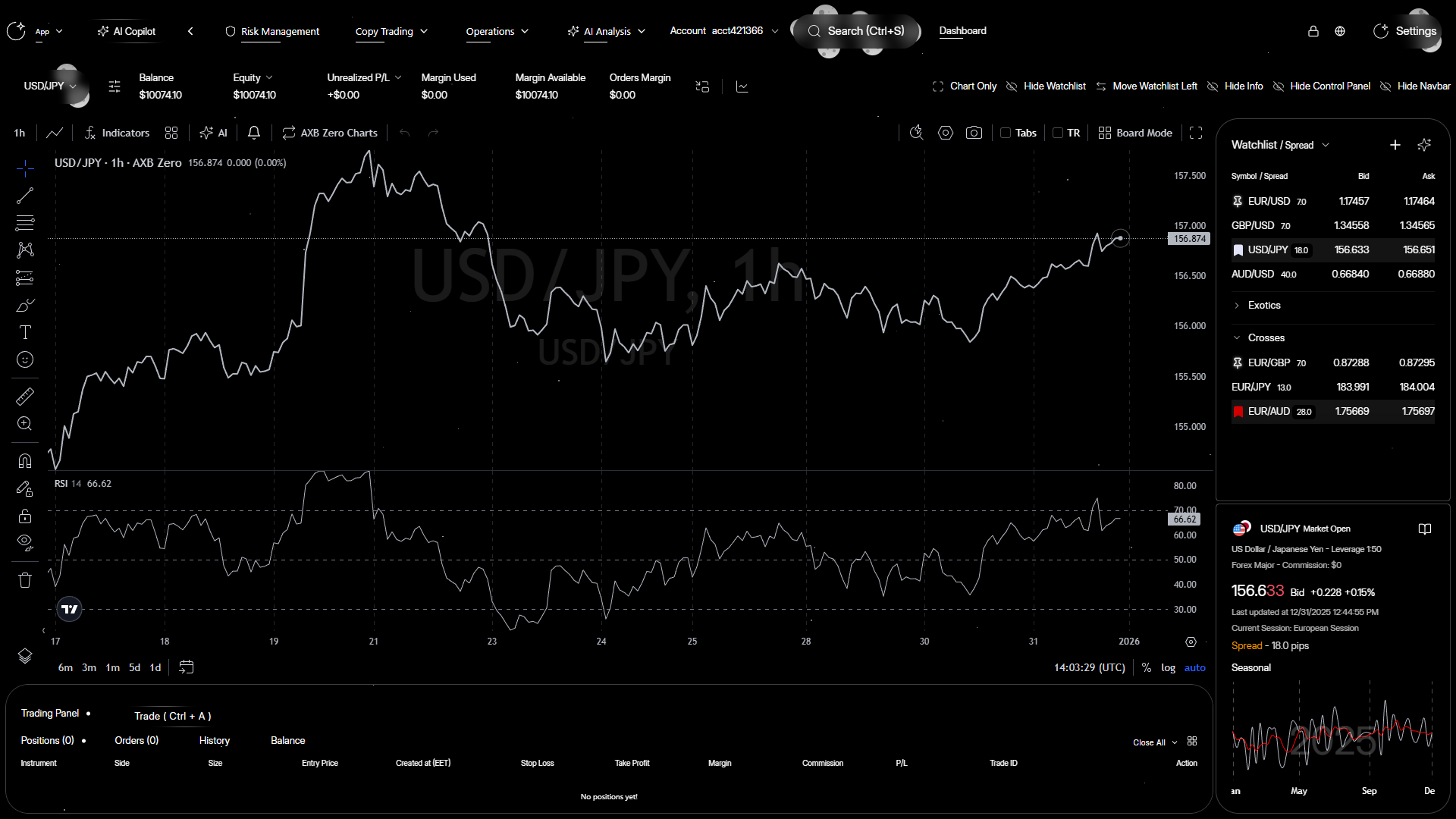Enable the Tabs checkbox
1456x819 pixels.
(1006, 133)
